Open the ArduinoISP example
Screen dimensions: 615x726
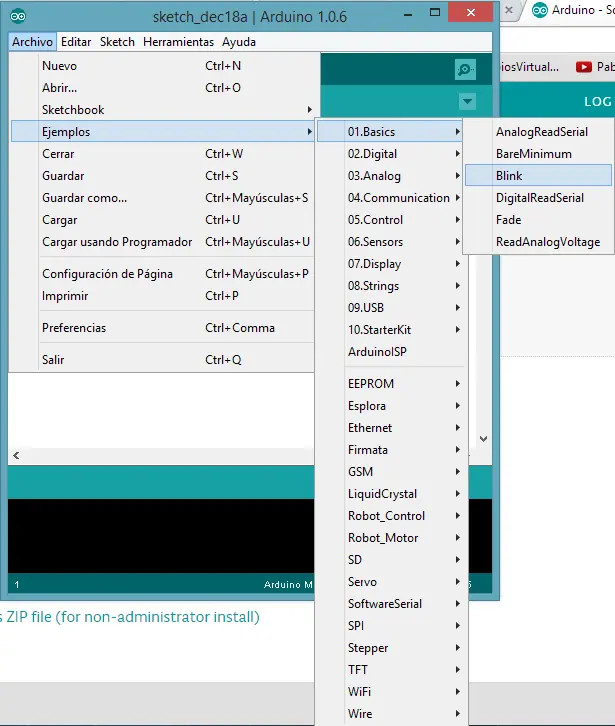coord(390,352)
